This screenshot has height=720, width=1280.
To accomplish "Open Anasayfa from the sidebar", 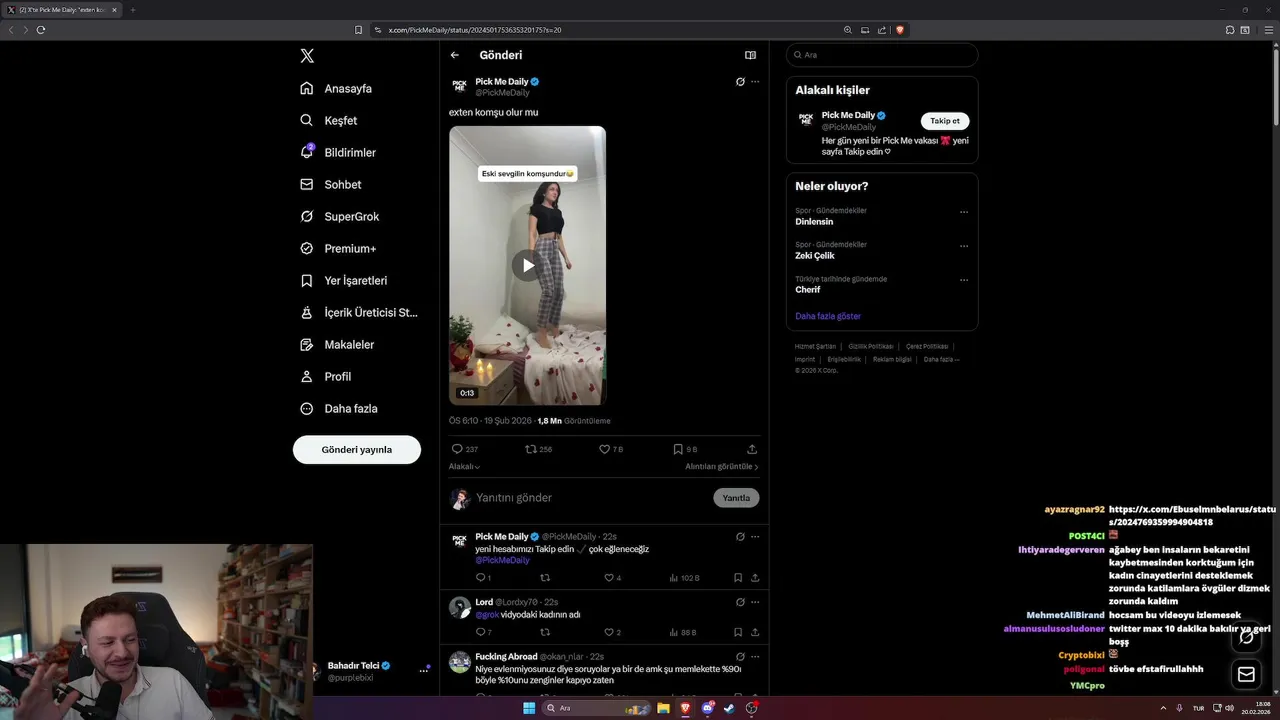I will pyautogui.click(x=336, y=88).
